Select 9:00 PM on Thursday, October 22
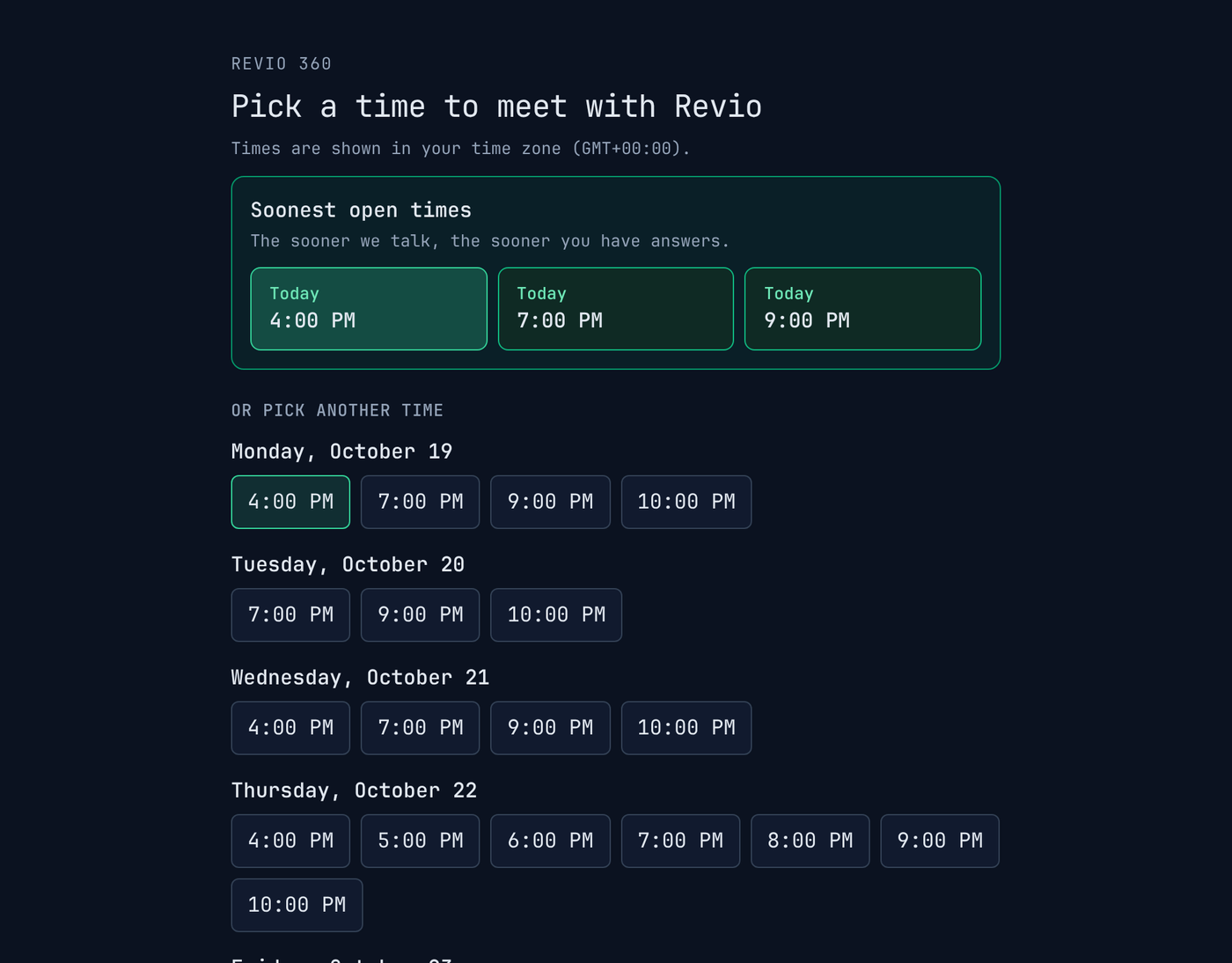This screenshot has width=1232, height=963. 940,841
